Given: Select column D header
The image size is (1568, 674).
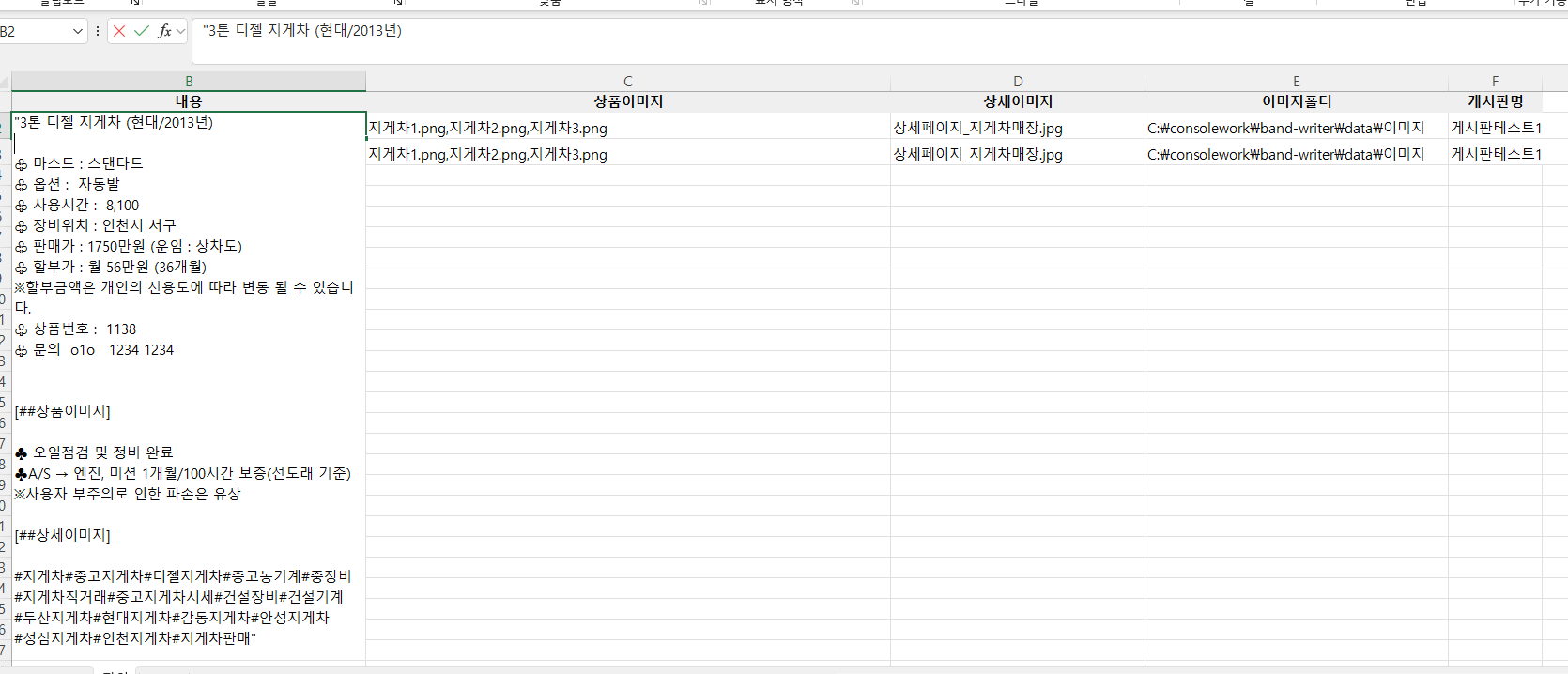Looking at the screenshot, I should click(x=1018, y=82).
